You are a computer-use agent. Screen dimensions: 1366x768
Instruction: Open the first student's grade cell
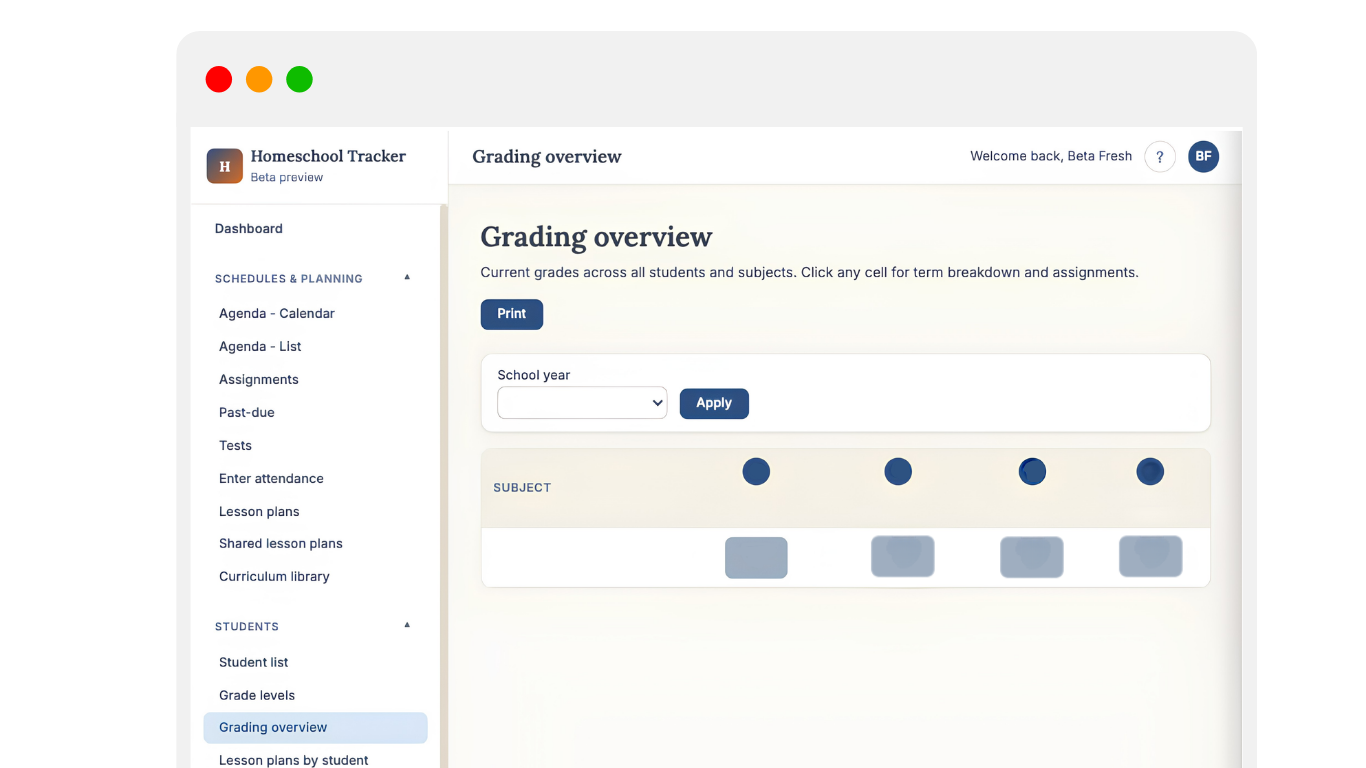tap(756, 558)
